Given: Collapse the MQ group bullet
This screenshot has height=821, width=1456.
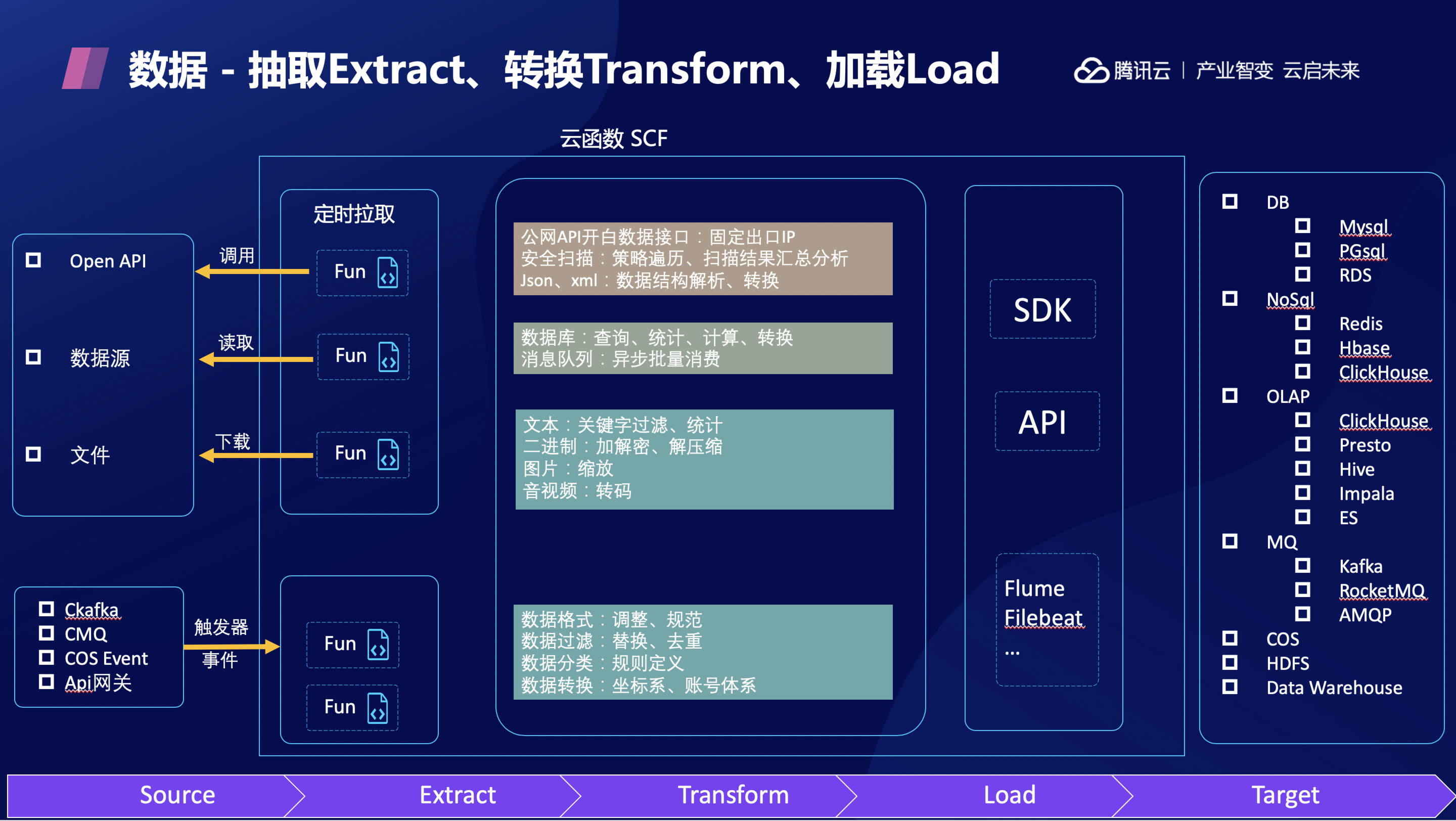Looking at the screenshot, I should (x=1230, y=541).
